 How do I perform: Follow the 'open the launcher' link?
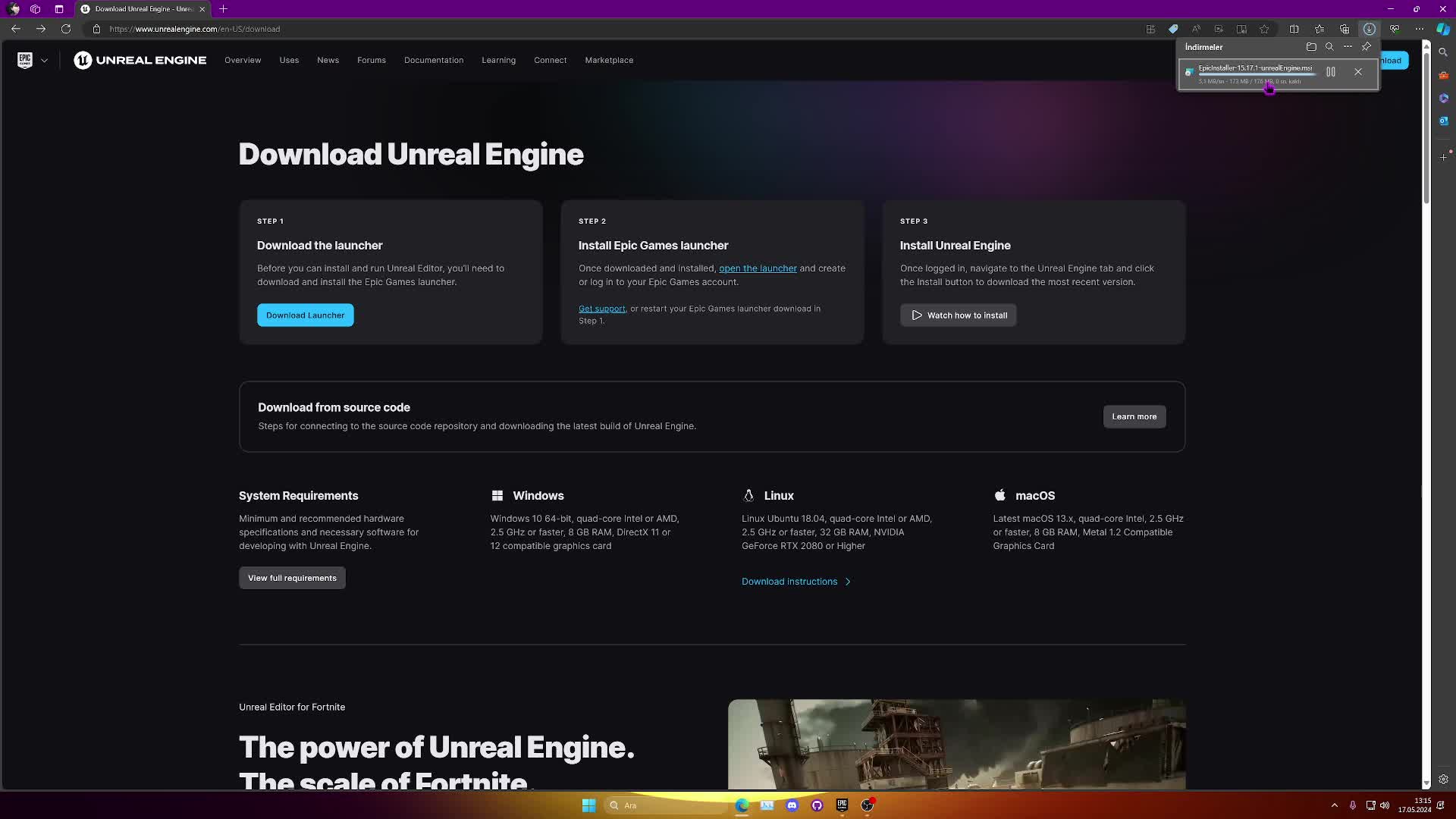pyautogui.click(x=758, y=268)
